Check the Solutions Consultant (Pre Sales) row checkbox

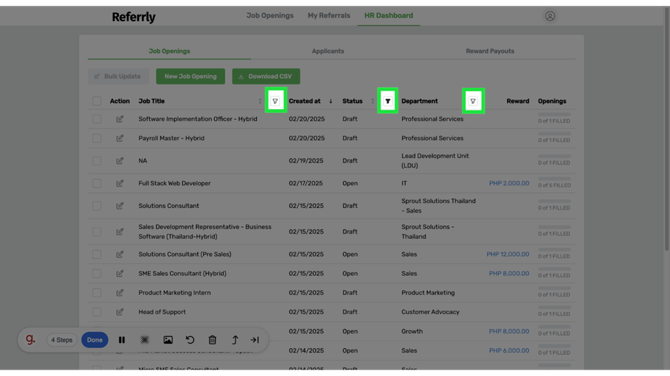click(97, 254)
